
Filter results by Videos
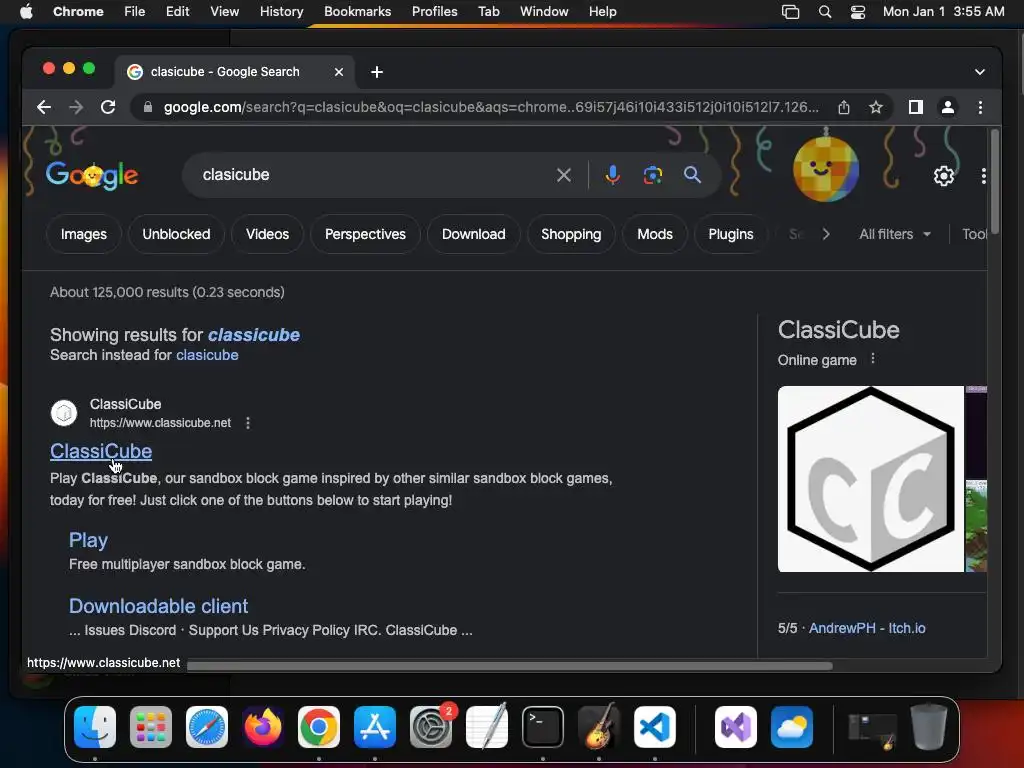(267, 234)
